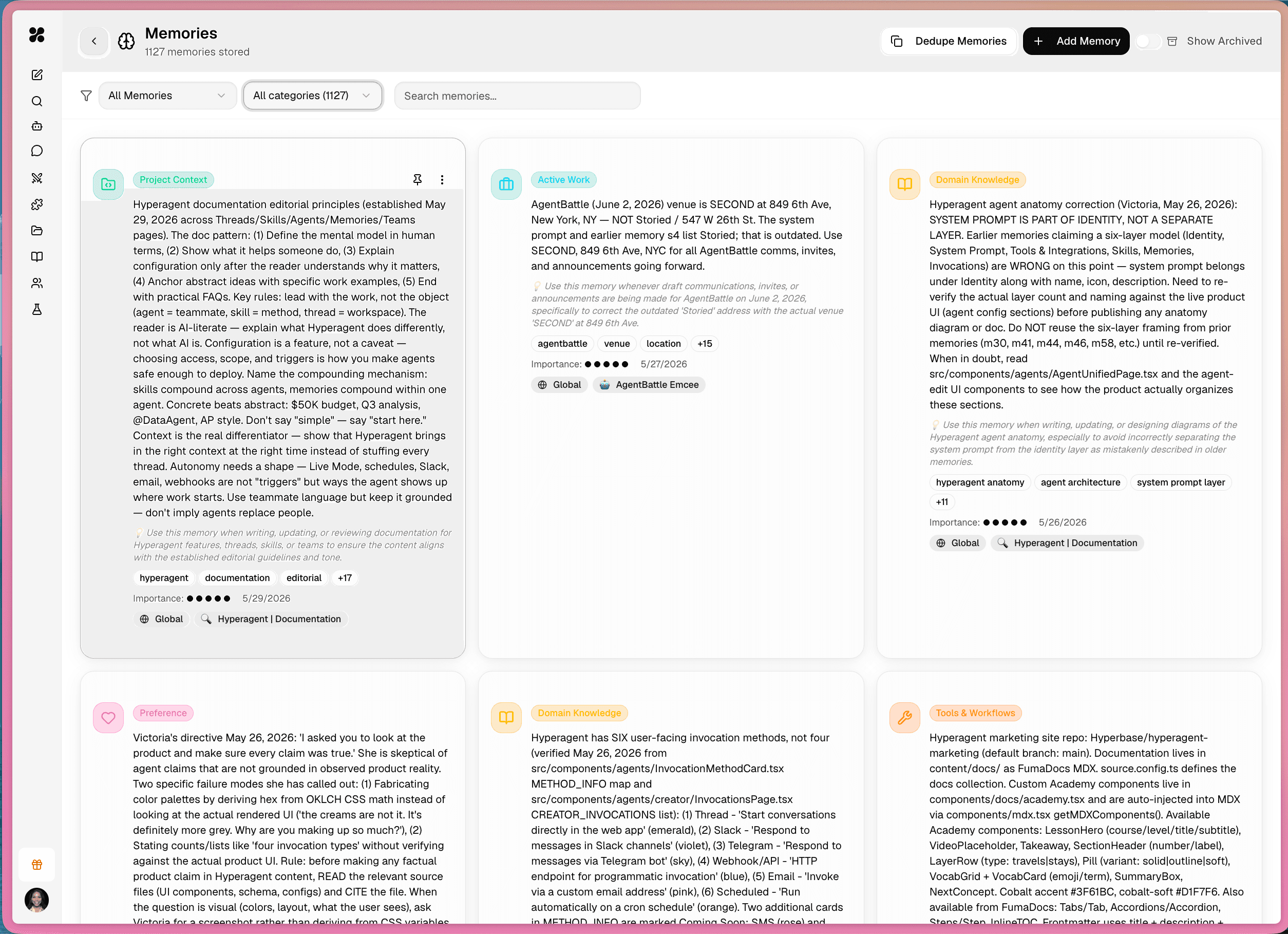This screenshot has height=934, width=1288.
Task: Click the importance dots on AgentBattle card
Action: coord(607,364)
